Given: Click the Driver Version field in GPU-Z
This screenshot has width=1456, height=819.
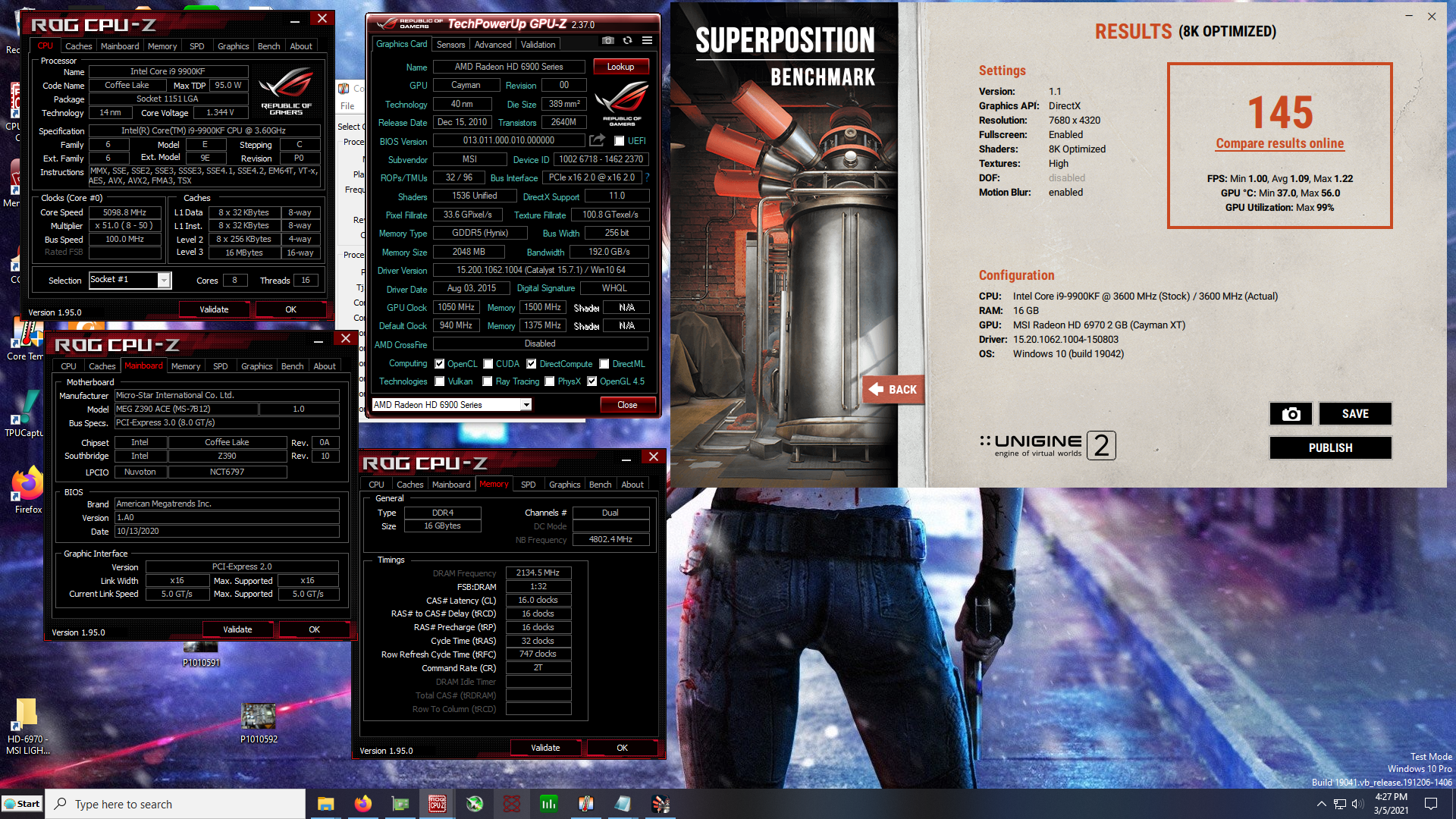Looking at the screenshot, I should [x=541, y=270].
